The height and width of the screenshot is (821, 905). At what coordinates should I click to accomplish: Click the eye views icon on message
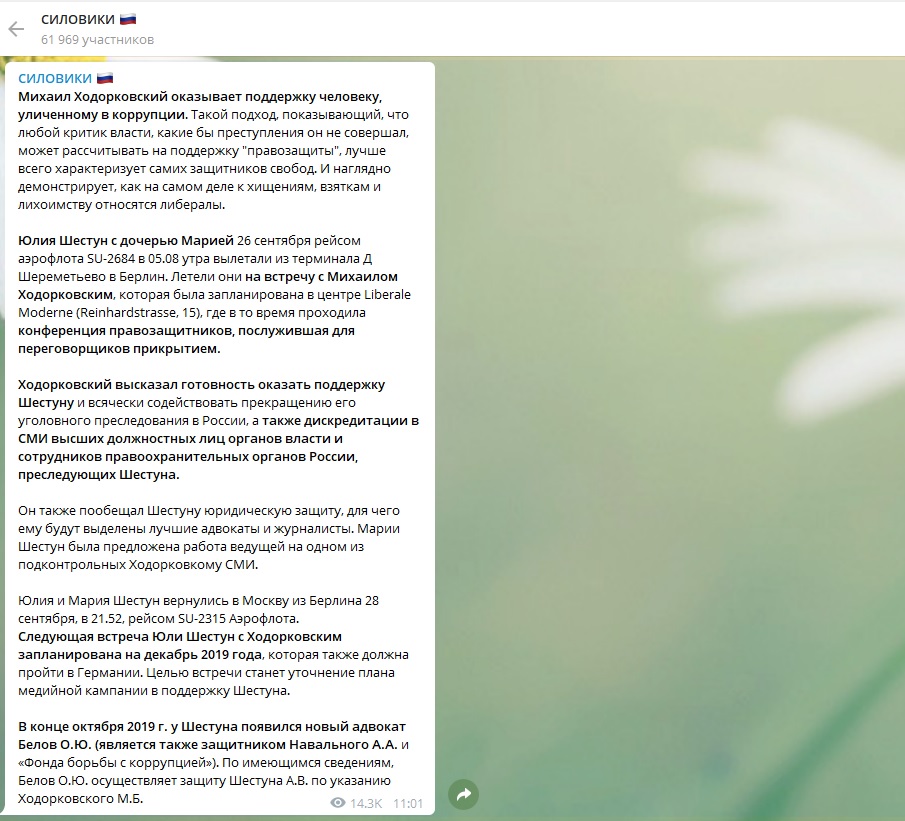(x=338, y=803)
